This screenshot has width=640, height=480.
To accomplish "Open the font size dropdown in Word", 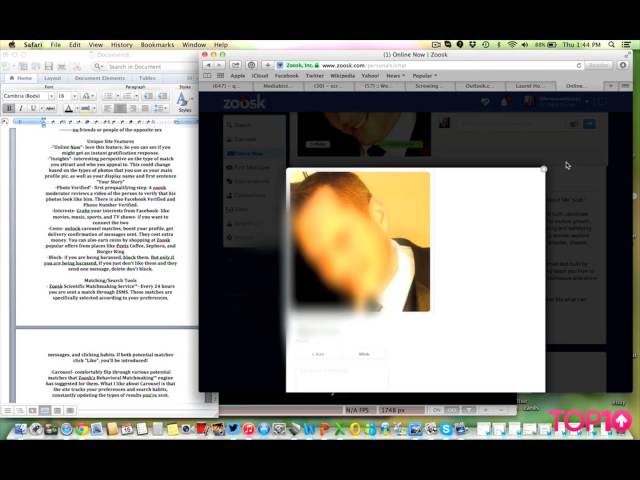I will pyautogui.click(x=75, y=96).
